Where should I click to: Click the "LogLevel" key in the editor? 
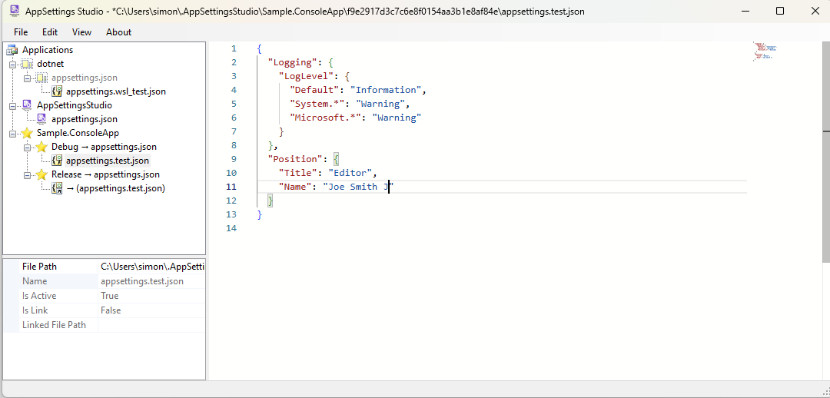tap(305, 76)
